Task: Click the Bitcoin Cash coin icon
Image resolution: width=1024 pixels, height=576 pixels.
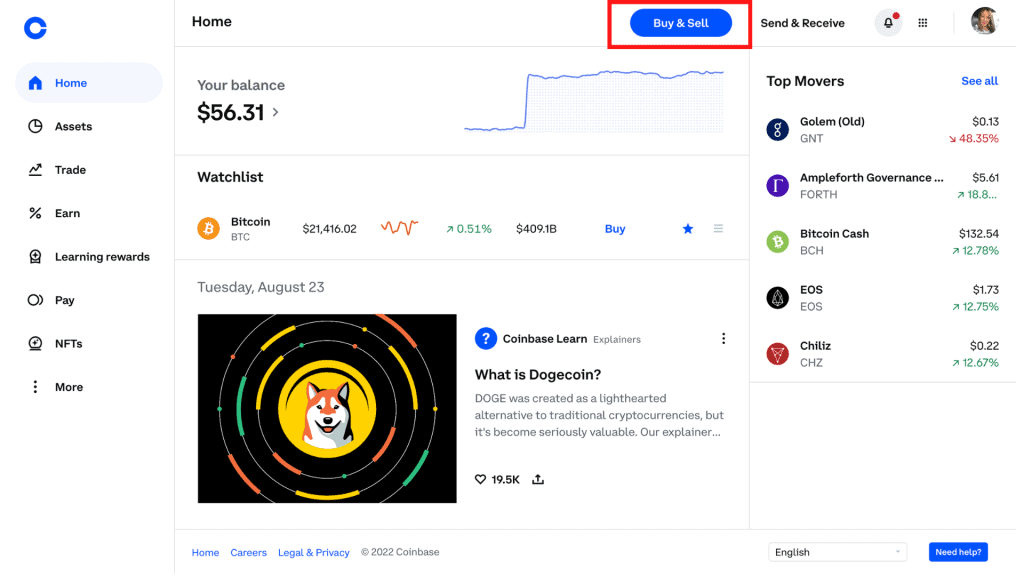Action: click(778, 242)
